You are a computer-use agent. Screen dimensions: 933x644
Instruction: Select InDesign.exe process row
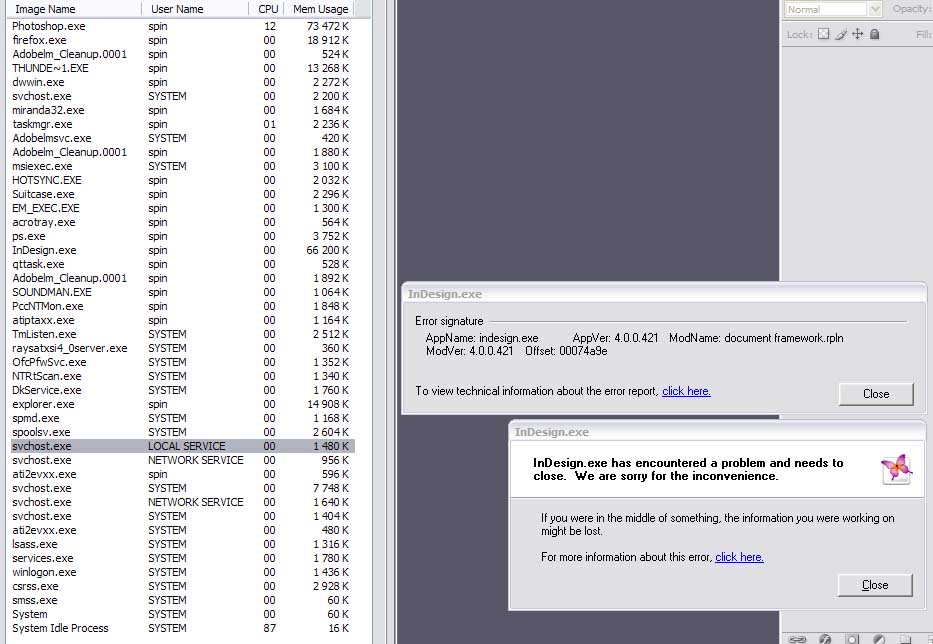(x=183, y=250)
